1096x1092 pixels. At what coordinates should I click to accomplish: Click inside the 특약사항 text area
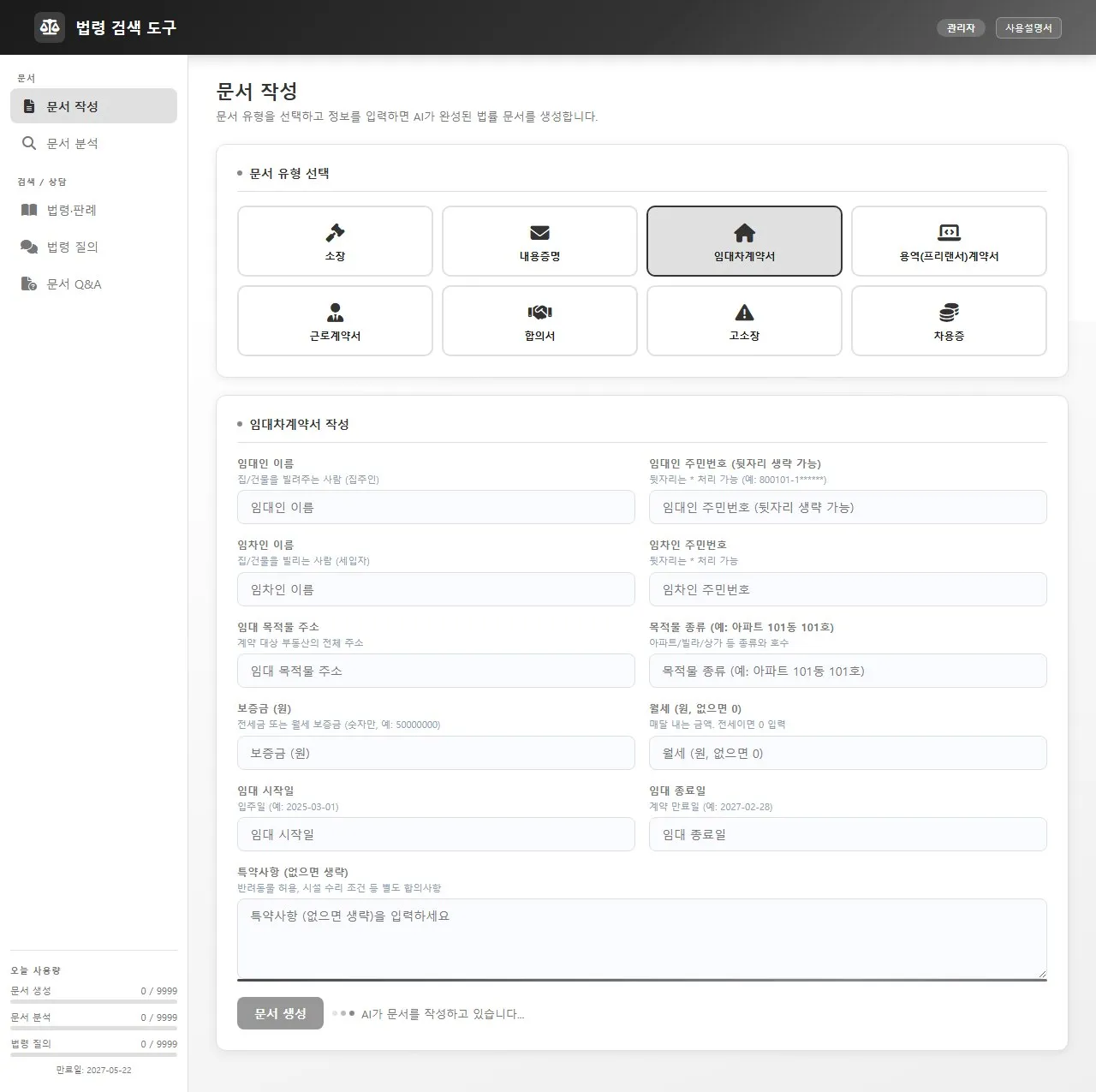(x=642, y=939)
